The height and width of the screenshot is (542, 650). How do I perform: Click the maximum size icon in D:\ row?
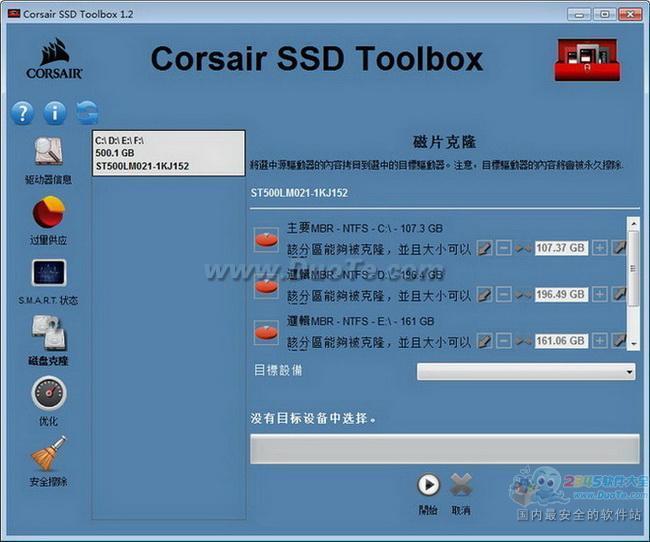pos(618,294)
